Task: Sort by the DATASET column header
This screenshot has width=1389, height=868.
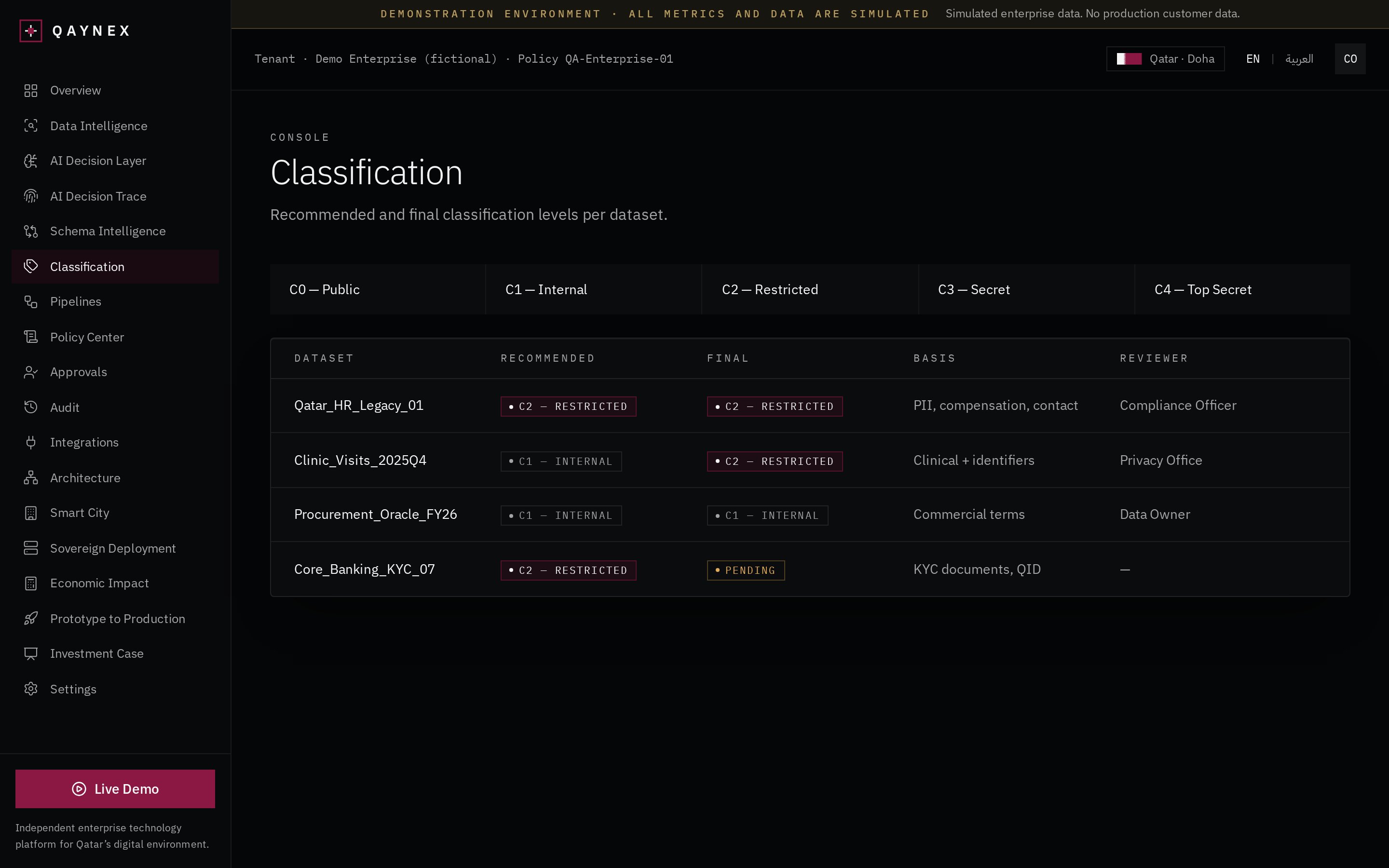Action: (x=324, y=358)
